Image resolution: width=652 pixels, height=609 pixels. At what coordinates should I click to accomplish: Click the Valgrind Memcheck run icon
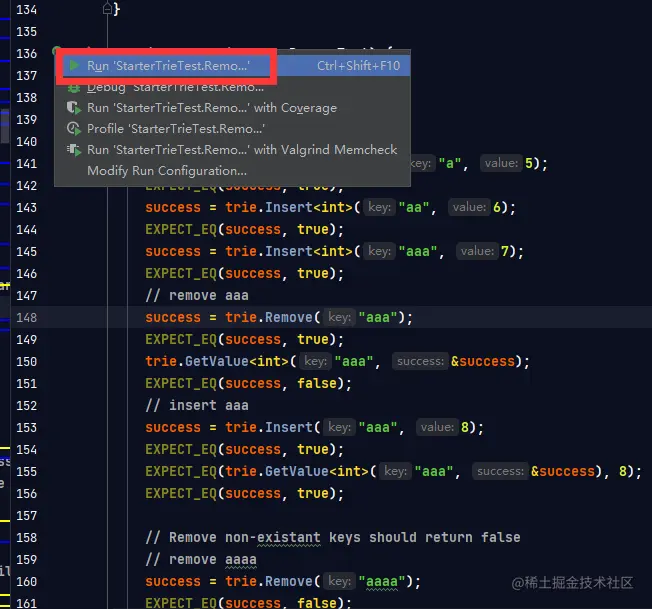pos(74,150)
